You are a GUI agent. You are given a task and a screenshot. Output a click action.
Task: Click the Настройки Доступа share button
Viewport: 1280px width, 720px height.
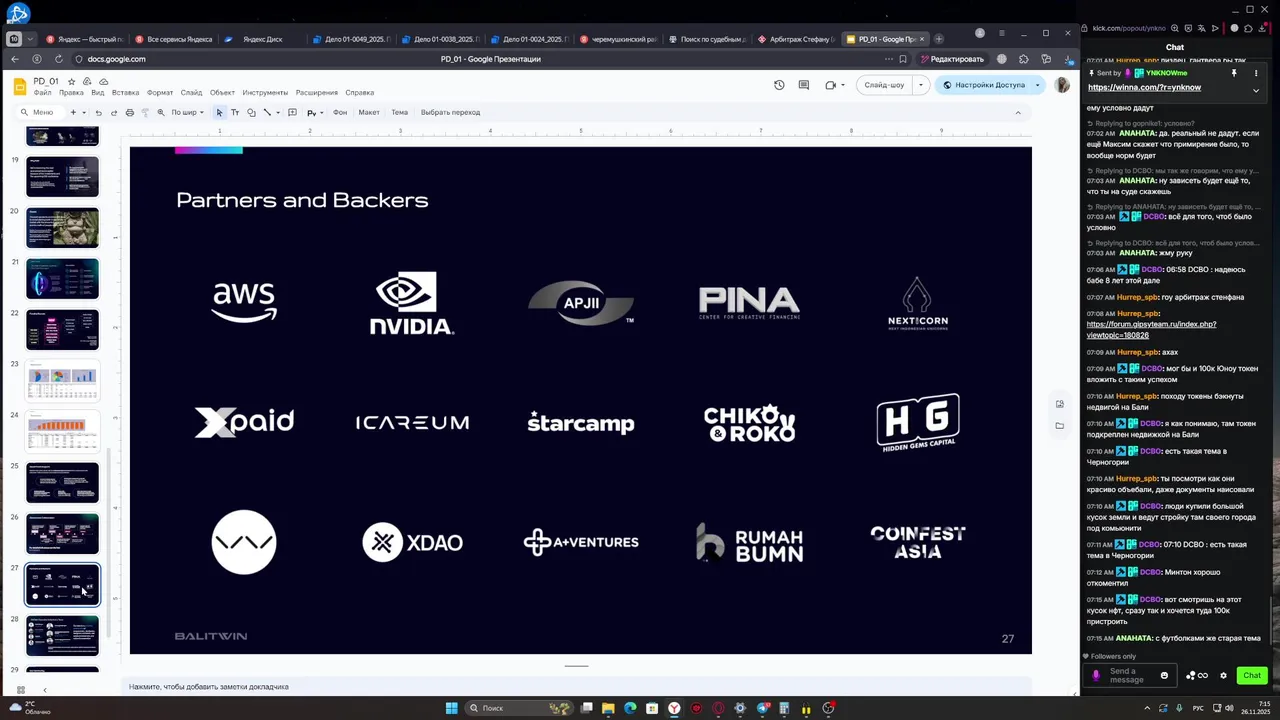coord(985,85)
